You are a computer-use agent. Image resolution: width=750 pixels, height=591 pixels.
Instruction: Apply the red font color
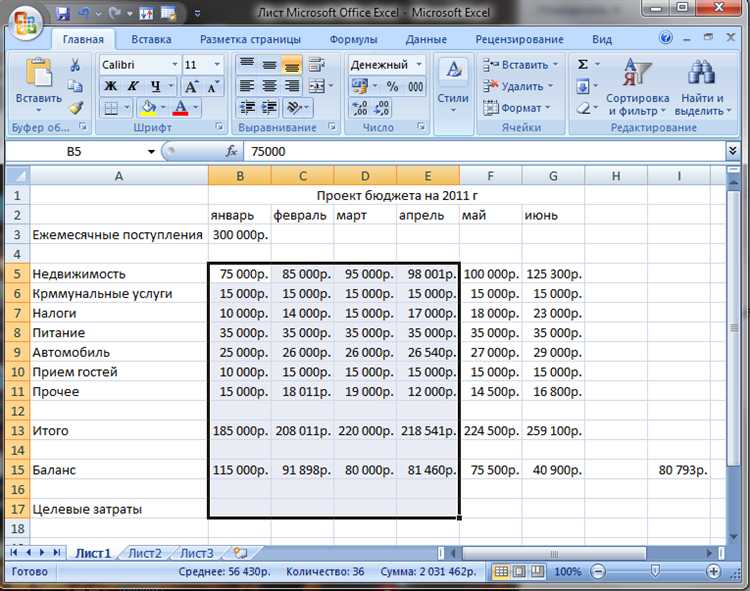(180, 108)
